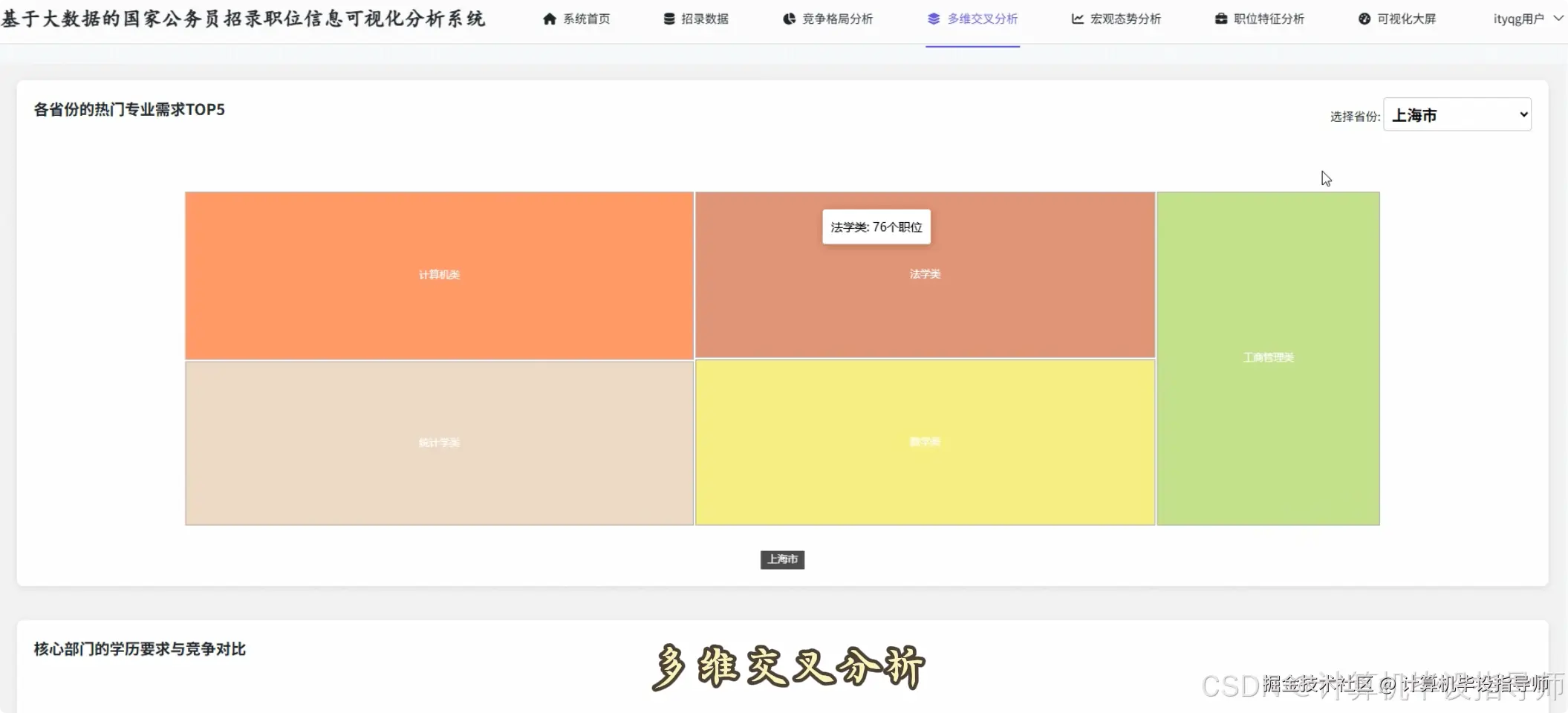The image size is (1568, 713).
Task: Click the system title text
Action: coord(244,19)
